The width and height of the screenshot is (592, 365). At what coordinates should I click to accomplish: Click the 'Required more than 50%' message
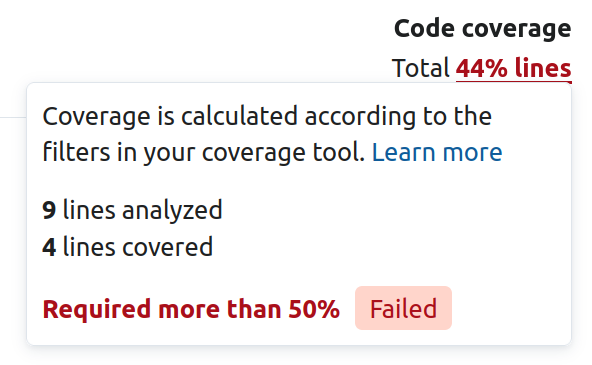tap(191, 309)
